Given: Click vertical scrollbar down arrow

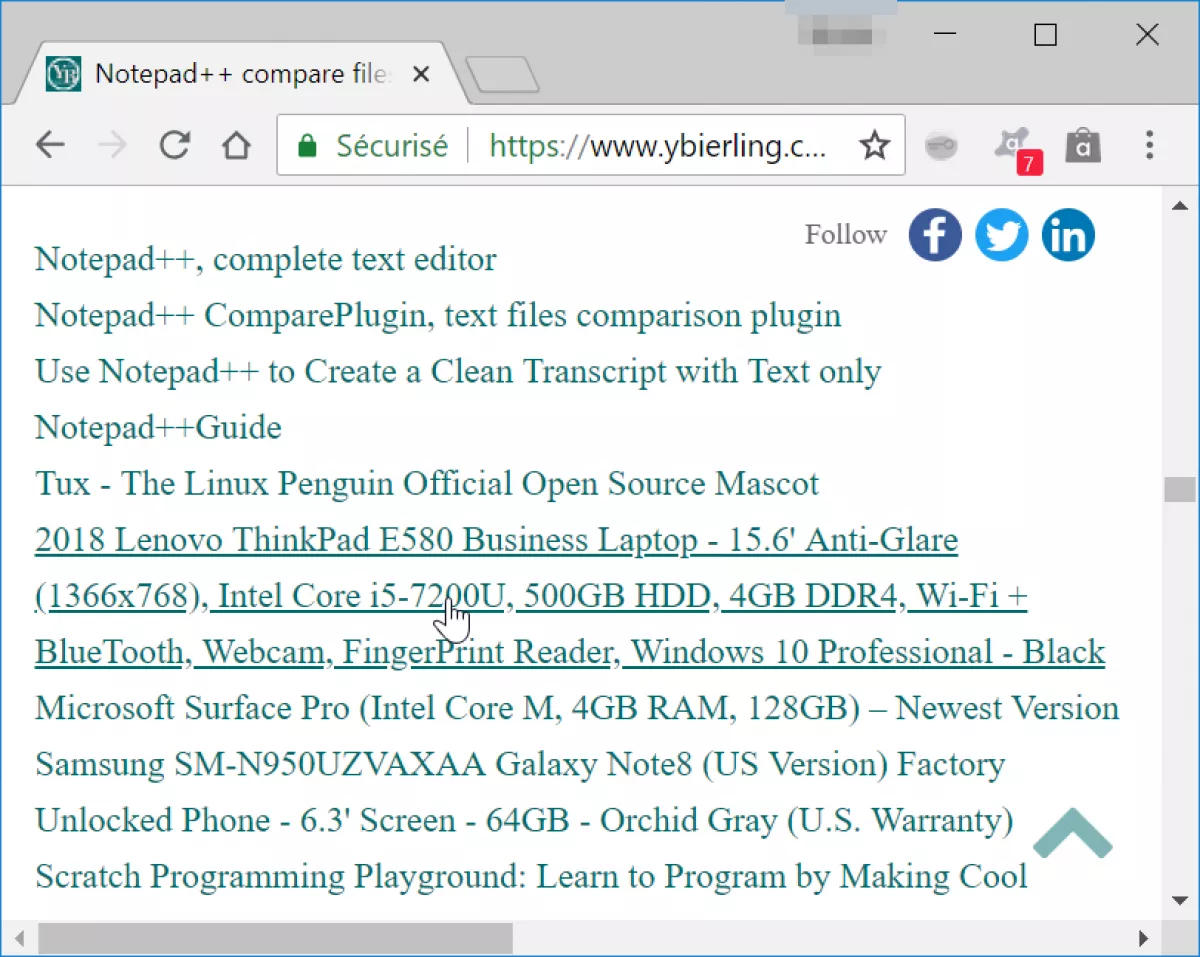Looking at the screenshot, I should (1180, 900).
